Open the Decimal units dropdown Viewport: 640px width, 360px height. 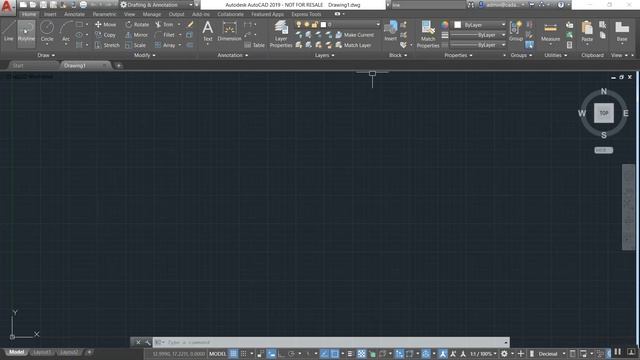point(551,353)
